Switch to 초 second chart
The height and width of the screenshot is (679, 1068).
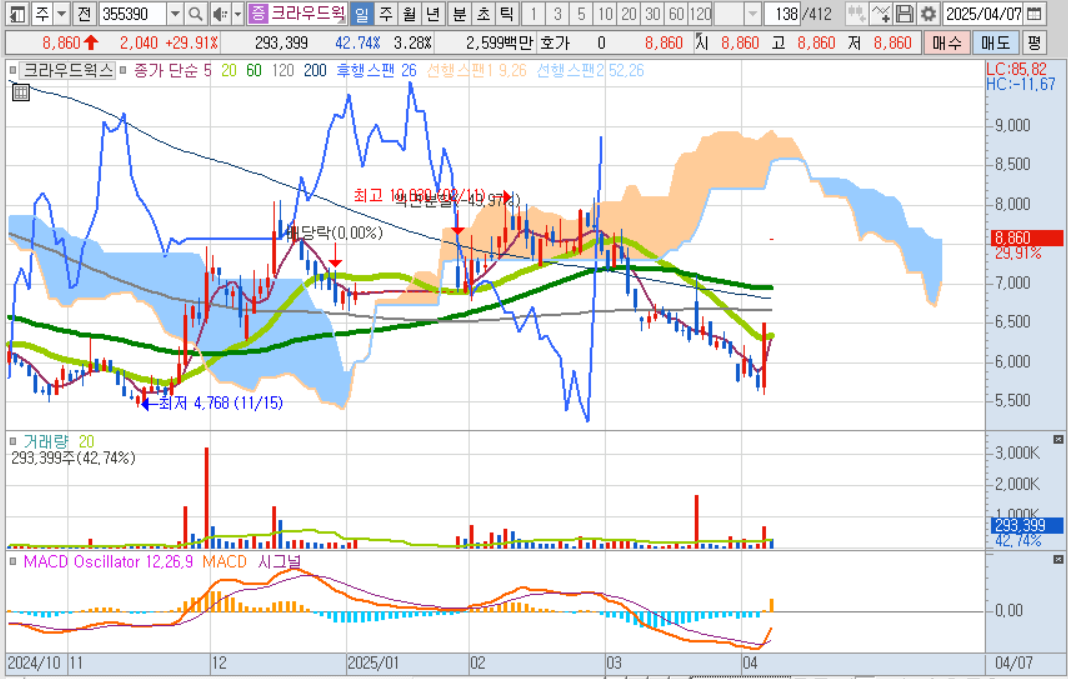(x=483, y=13)
